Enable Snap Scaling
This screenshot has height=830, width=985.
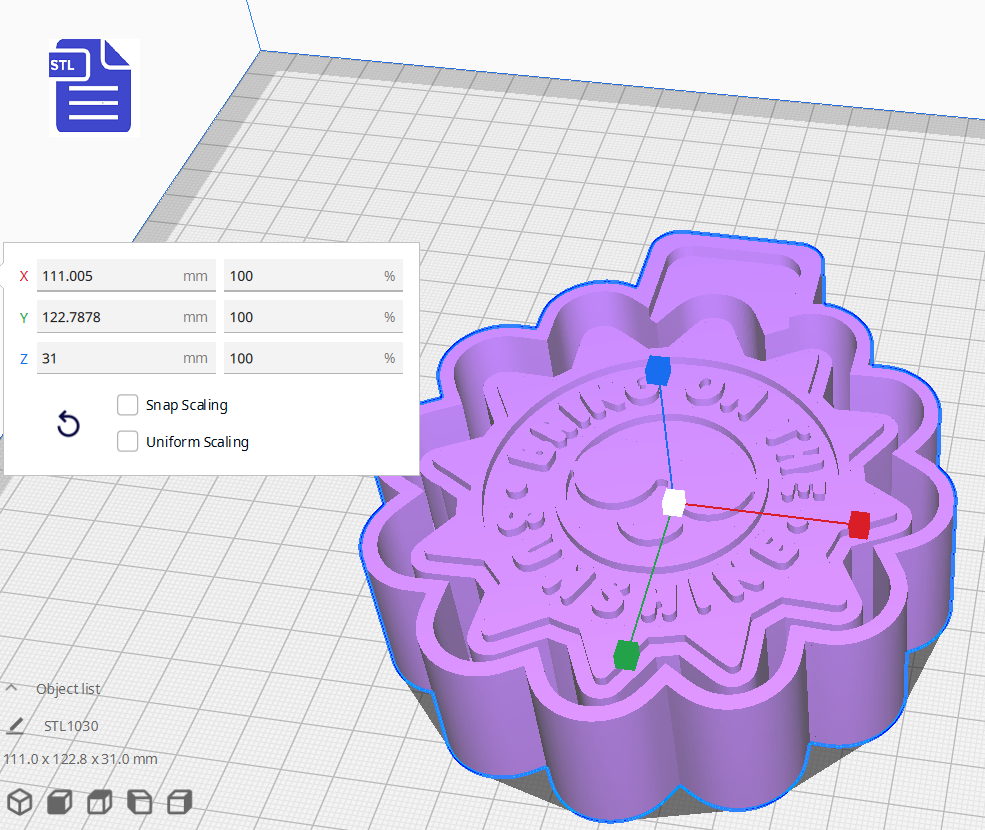tap(127, 405)
